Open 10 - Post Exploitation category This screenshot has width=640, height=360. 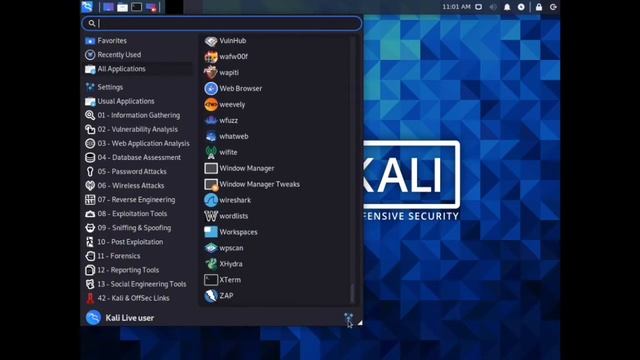coord(138,242)
